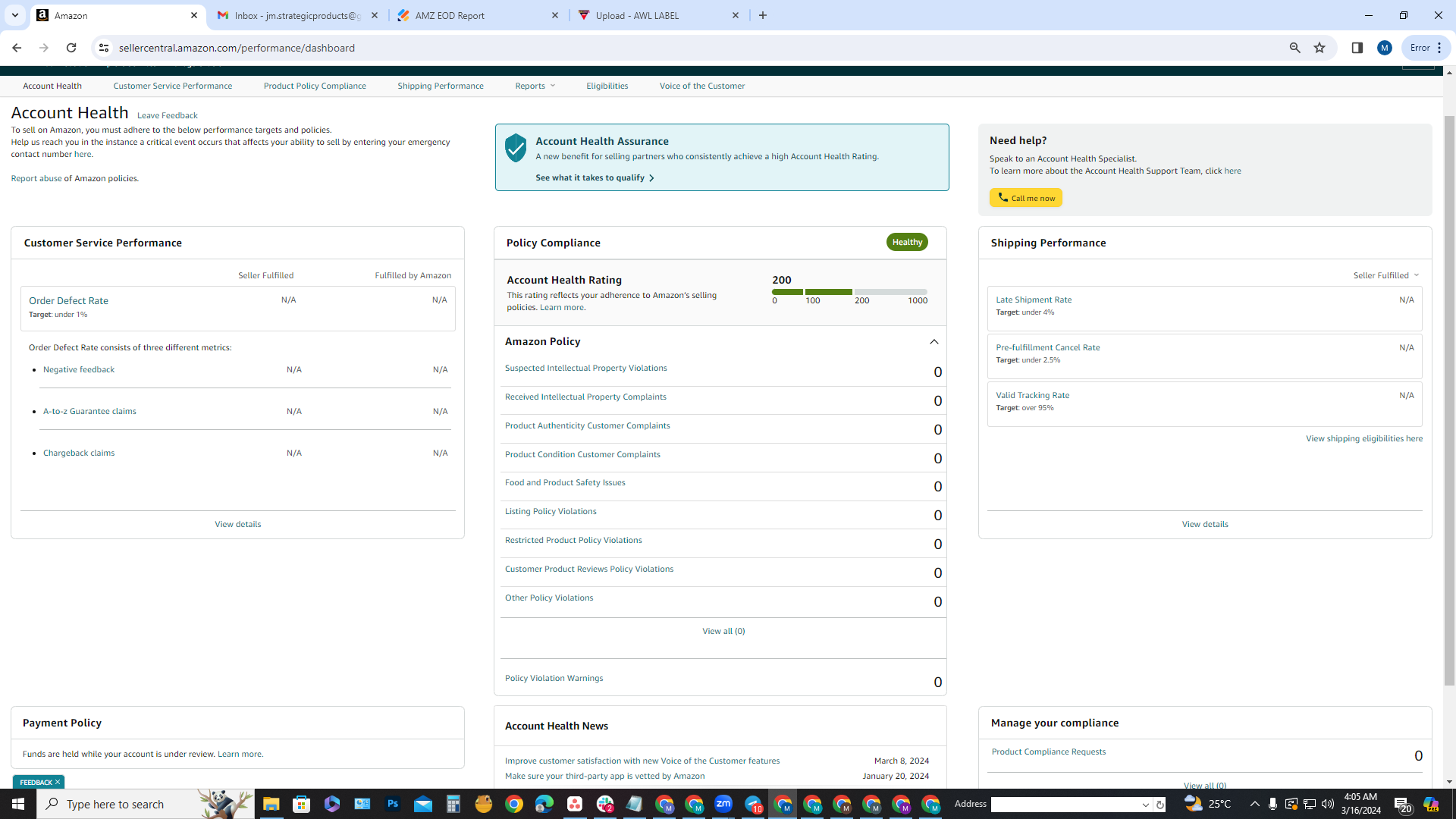Viewport: 1456px width, 819px height.
Task: Click View shipping eligibilities here link
Action: point(1364,438)
